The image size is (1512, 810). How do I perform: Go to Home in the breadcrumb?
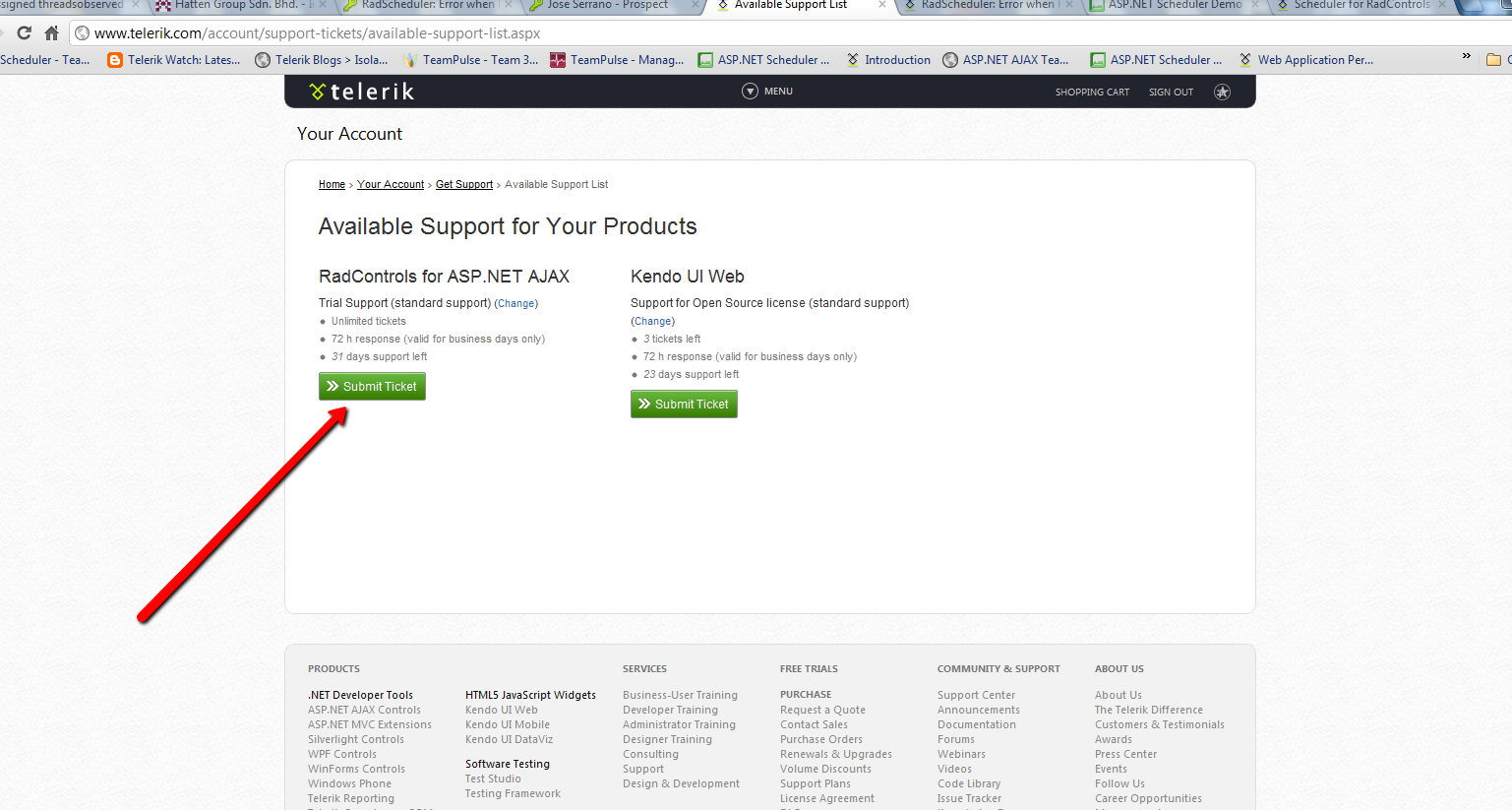(x=332, y=185)
